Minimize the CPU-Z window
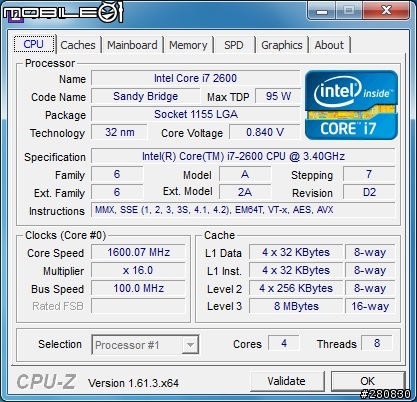Screen dimensions: 417x402 [x=322, y=11]
